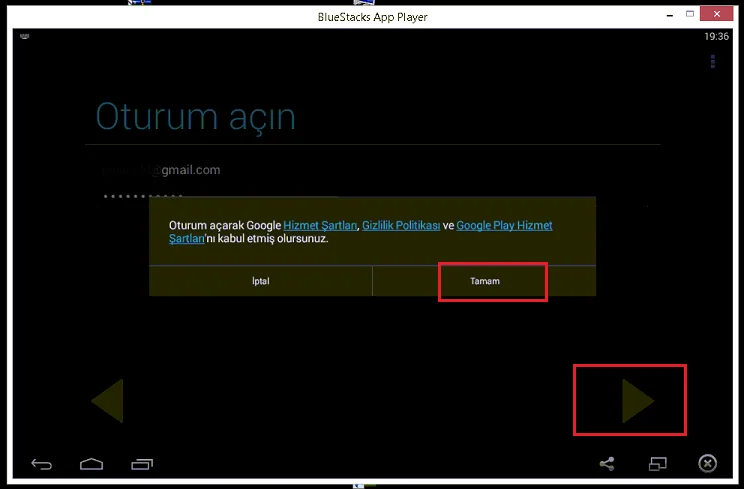The image size is (744, 489).
Task: Click the BlueStacks share icon
Action: coord(607,463)
